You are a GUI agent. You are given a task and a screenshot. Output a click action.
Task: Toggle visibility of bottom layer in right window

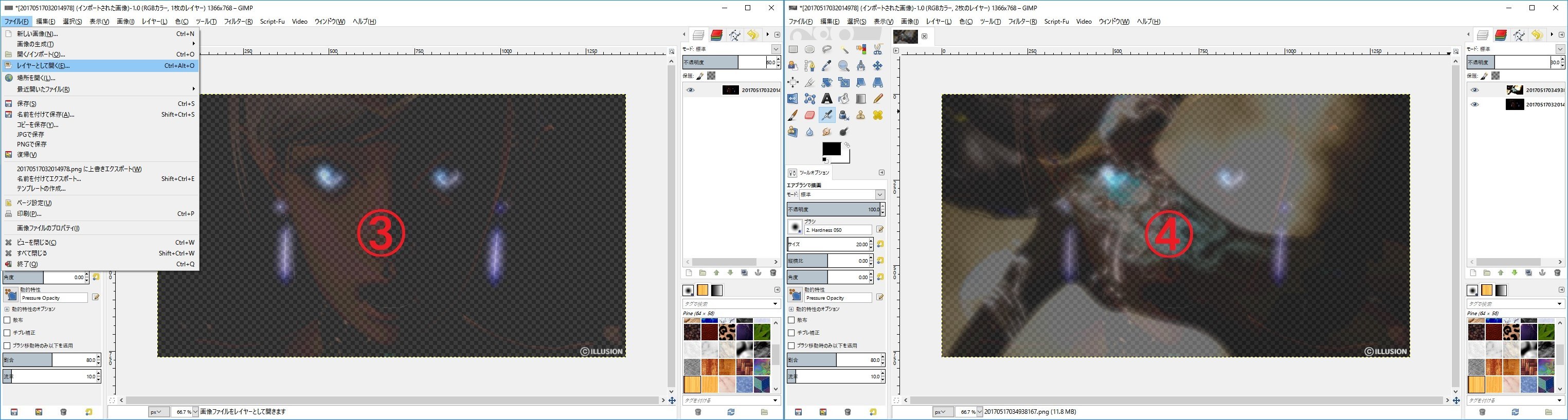pos(1474,105)
